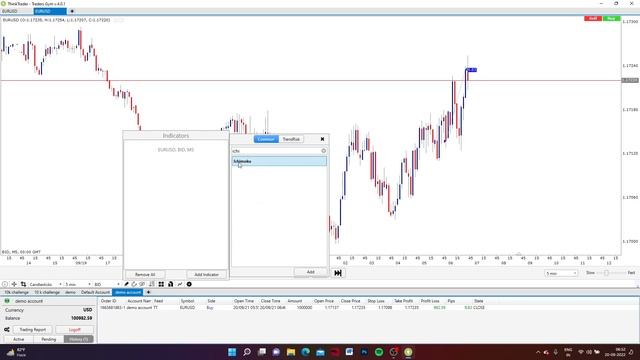The height and width of the screenshot is (360, 640).
Task: Select the pencil drawing tool
Action: click(x=127, y=284)
